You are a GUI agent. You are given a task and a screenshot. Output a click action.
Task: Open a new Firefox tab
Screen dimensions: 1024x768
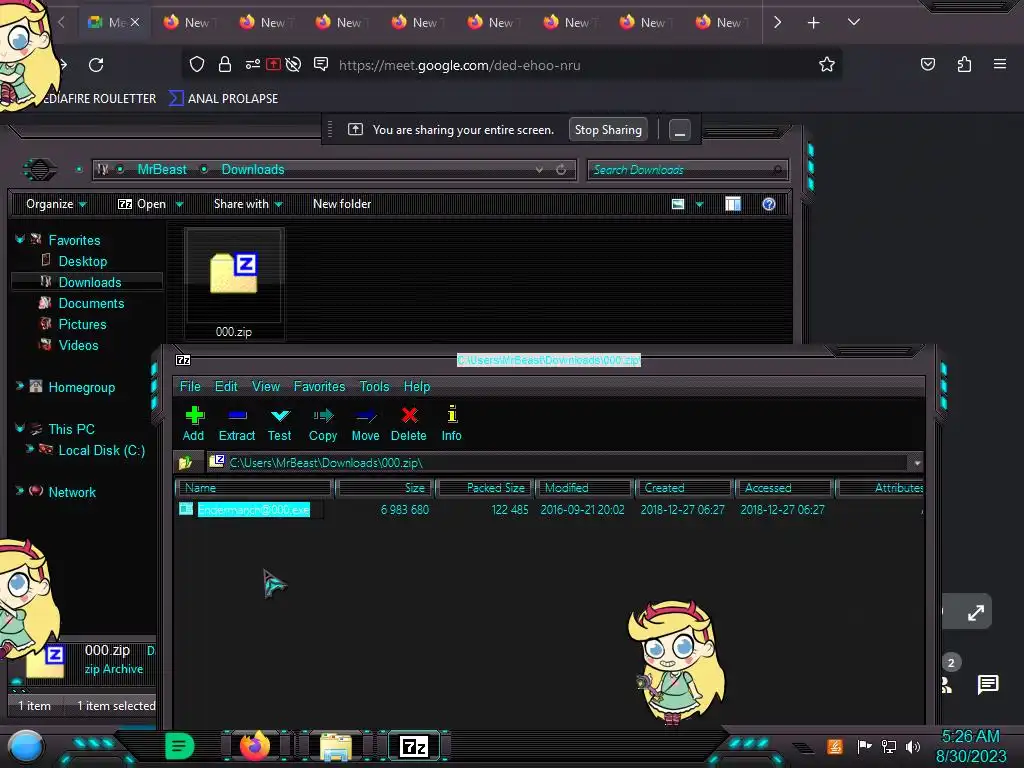coord(813,23)
